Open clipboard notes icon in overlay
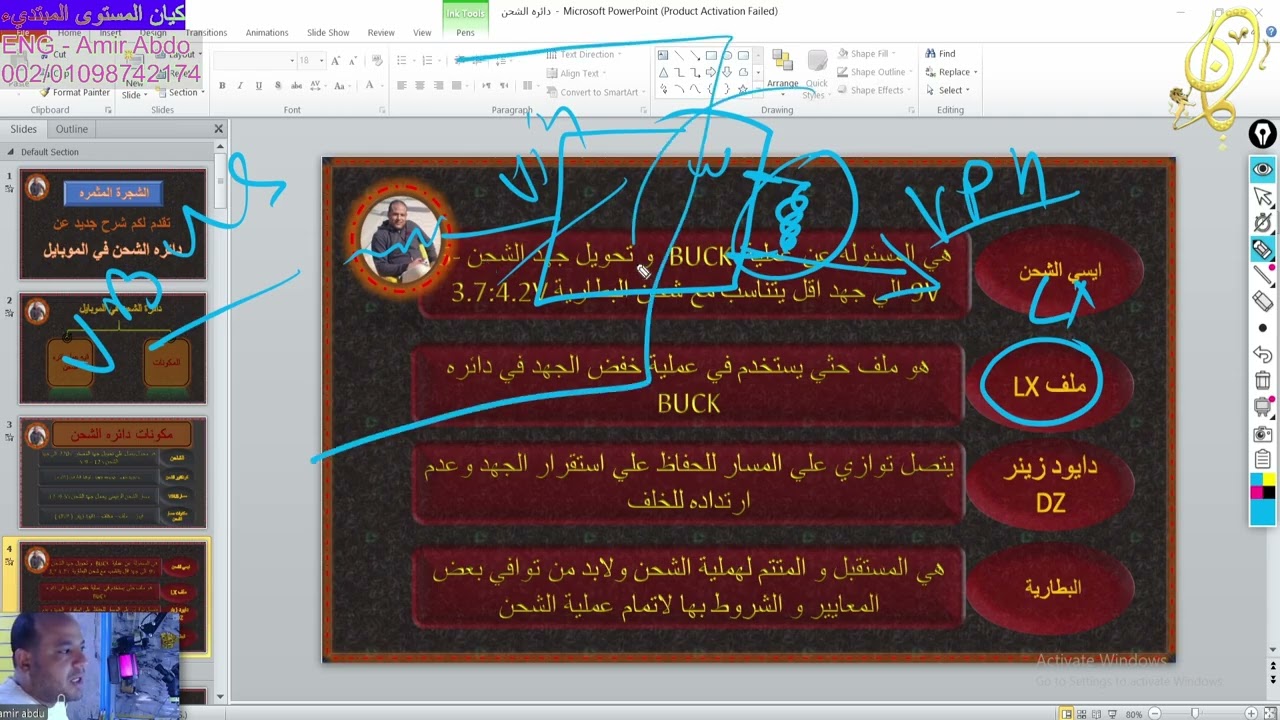The image size is (1280, 720). [1263, 460]
